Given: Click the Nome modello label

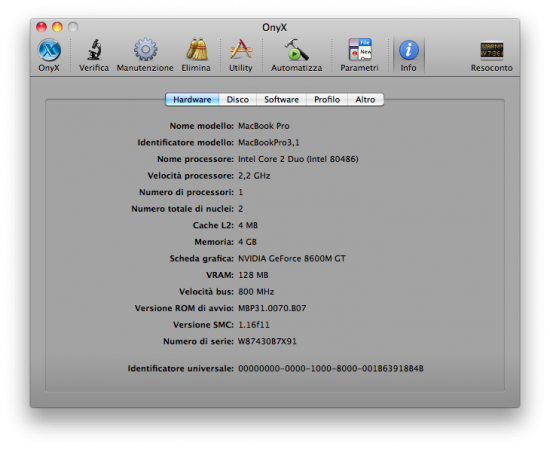Looking at the screenshot, I should [x=202, y=126].
